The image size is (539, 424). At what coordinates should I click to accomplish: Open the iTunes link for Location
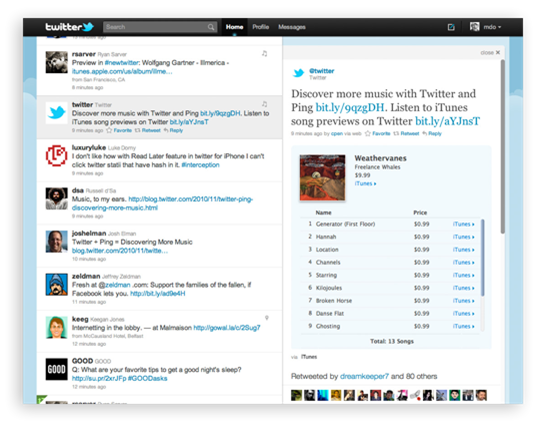[x=463, y=250]
